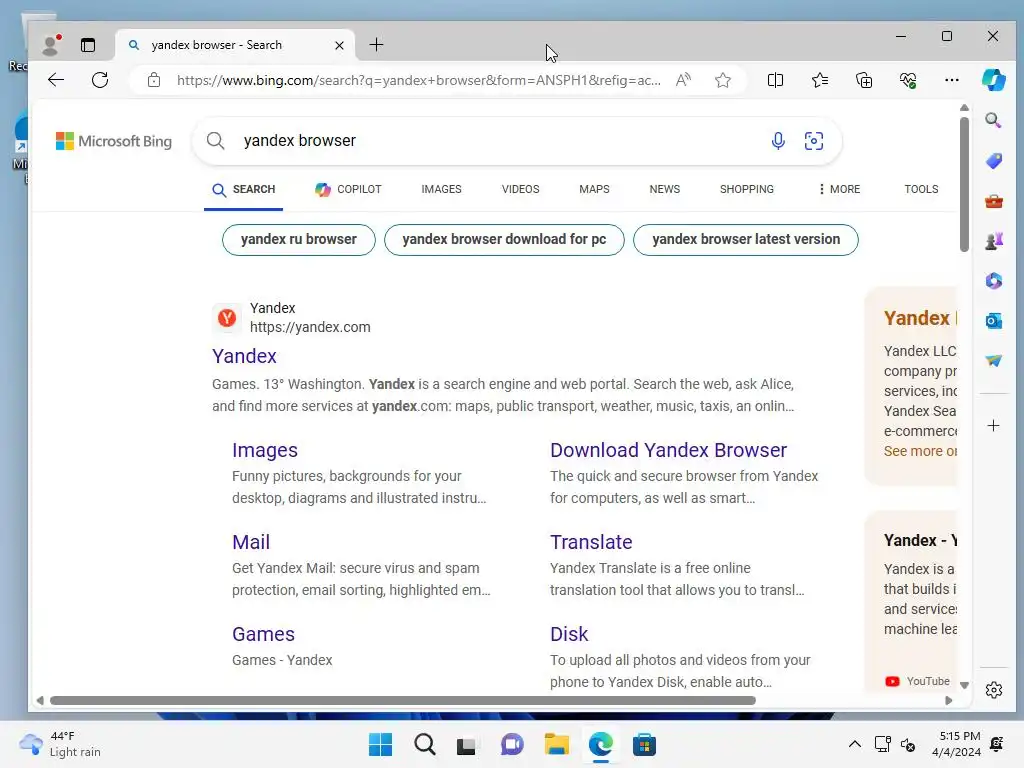Refresh the current page
The image size is (1024, 768).
pos(100,80)
